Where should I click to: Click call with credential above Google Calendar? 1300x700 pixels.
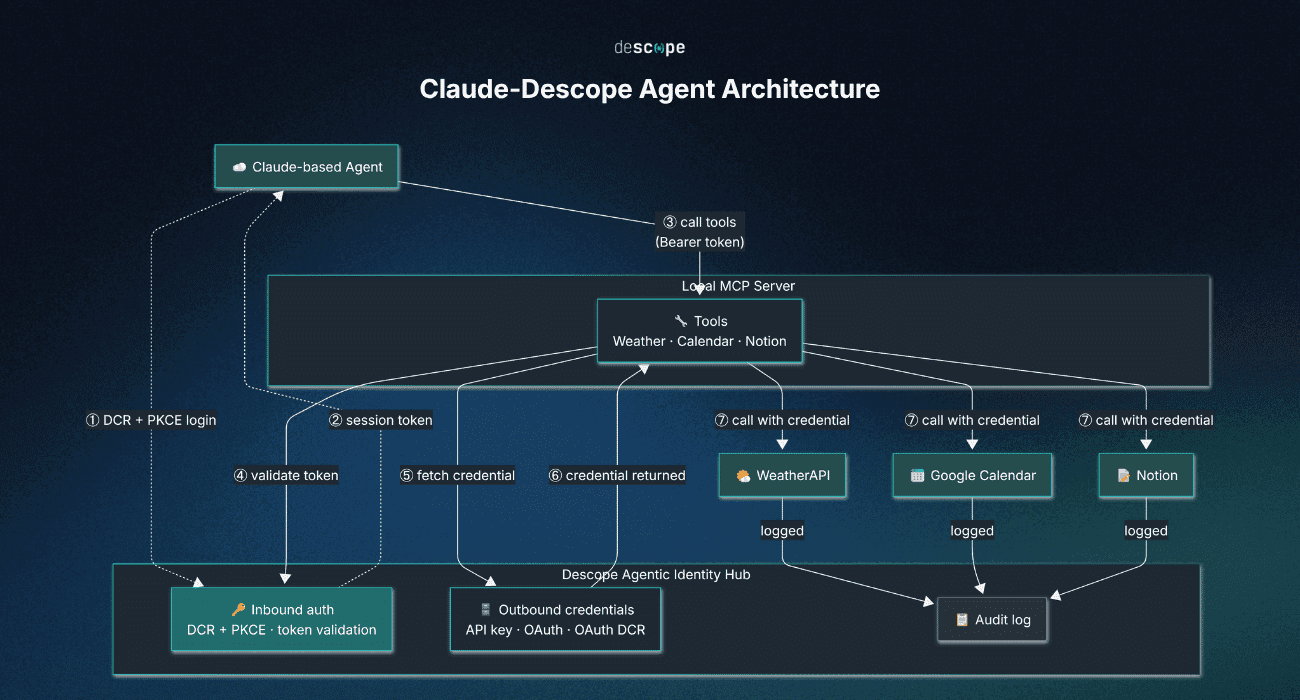[x=972, y=420]
